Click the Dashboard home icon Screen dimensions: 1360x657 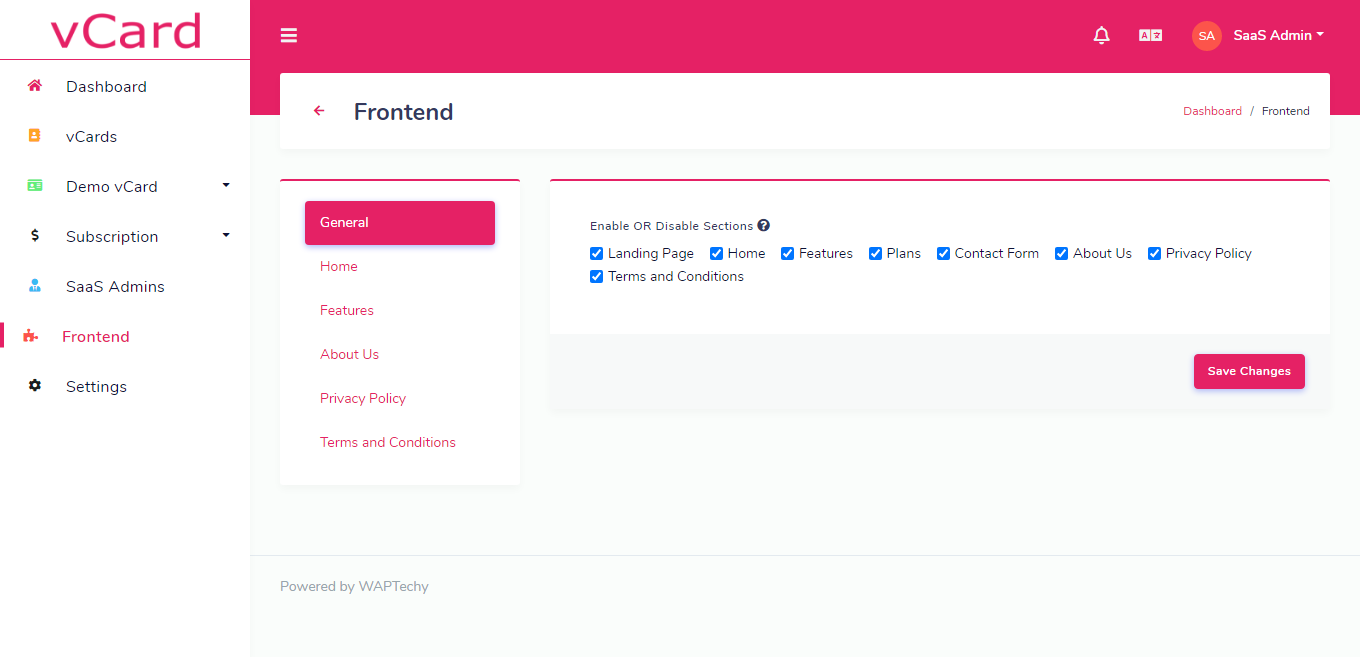tap(35, 86)
